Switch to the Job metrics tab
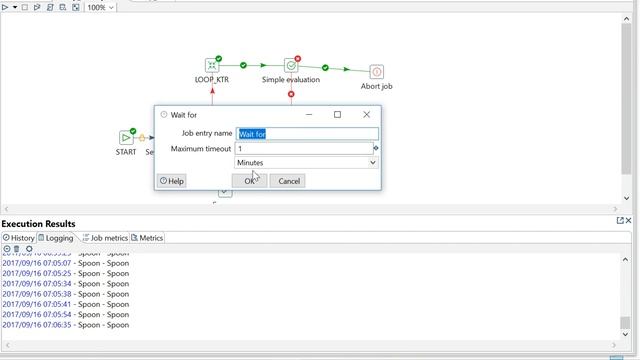The image size is (640, 360). (x=105, y=238)
